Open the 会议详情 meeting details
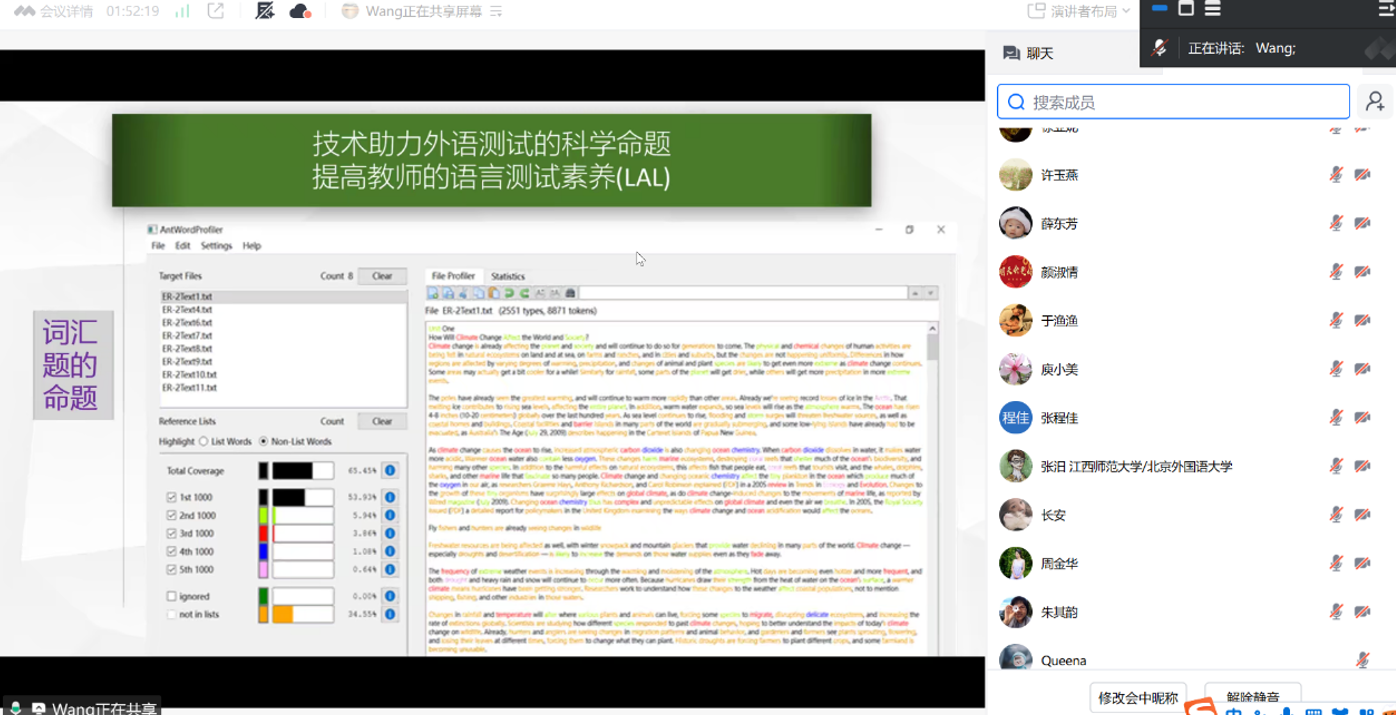The height and width of the screenshot is (715, 1396). (x=53, y=12)
